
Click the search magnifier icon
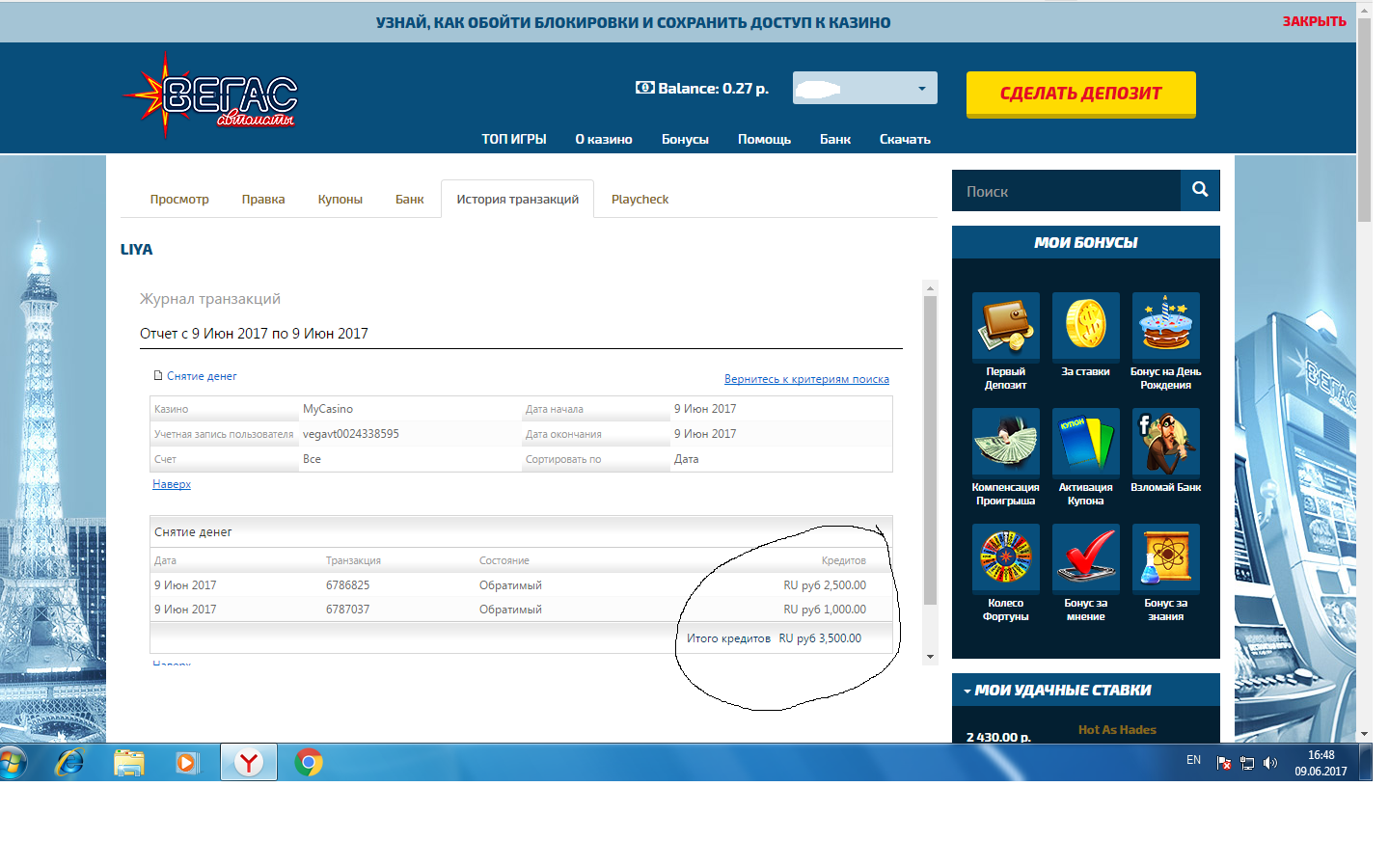pyautogui.click(x=1200, y=190)
